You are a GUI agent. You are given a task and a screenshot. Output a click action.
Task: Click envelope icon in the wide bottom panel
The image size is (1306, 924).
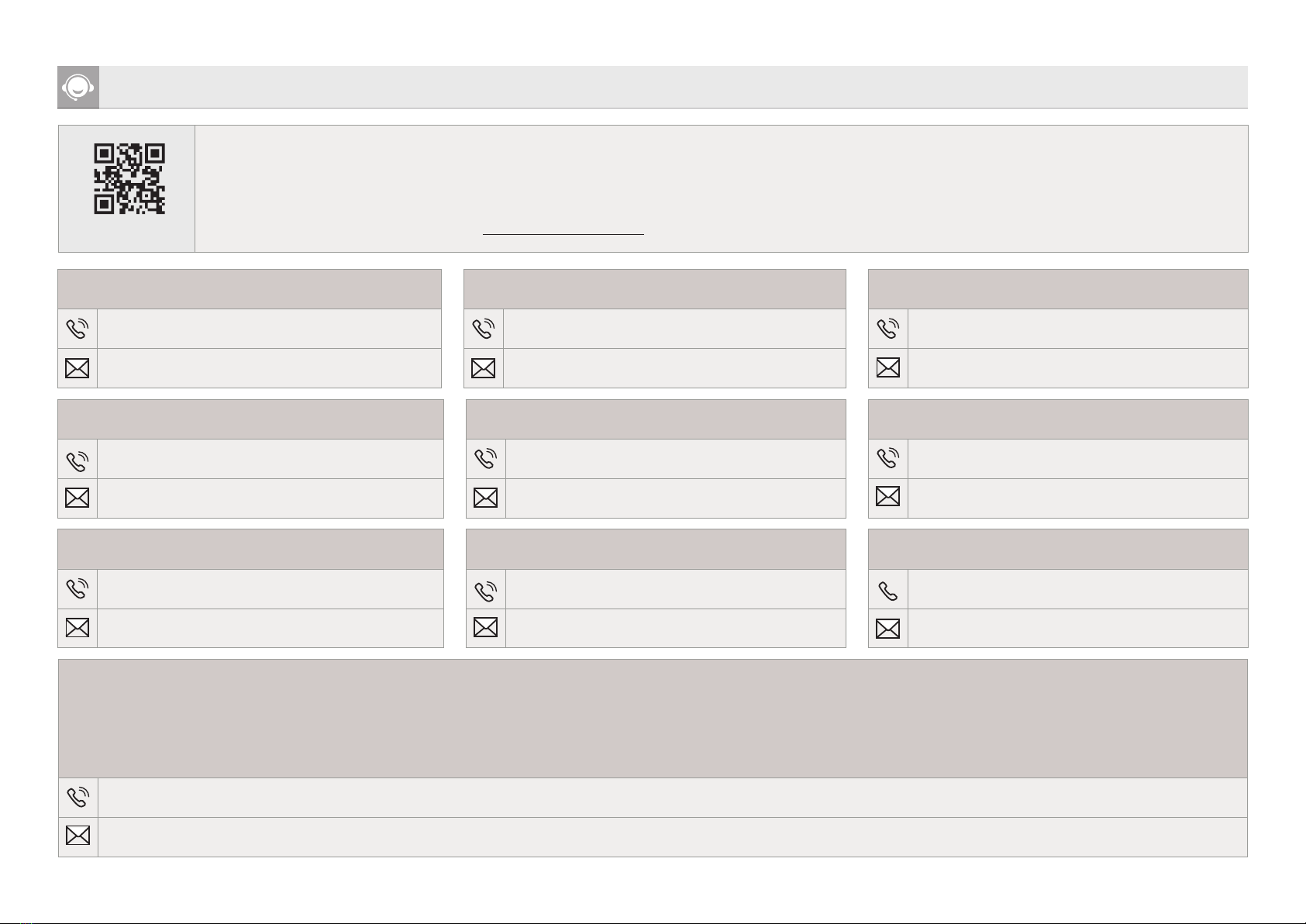coord(78,836)
